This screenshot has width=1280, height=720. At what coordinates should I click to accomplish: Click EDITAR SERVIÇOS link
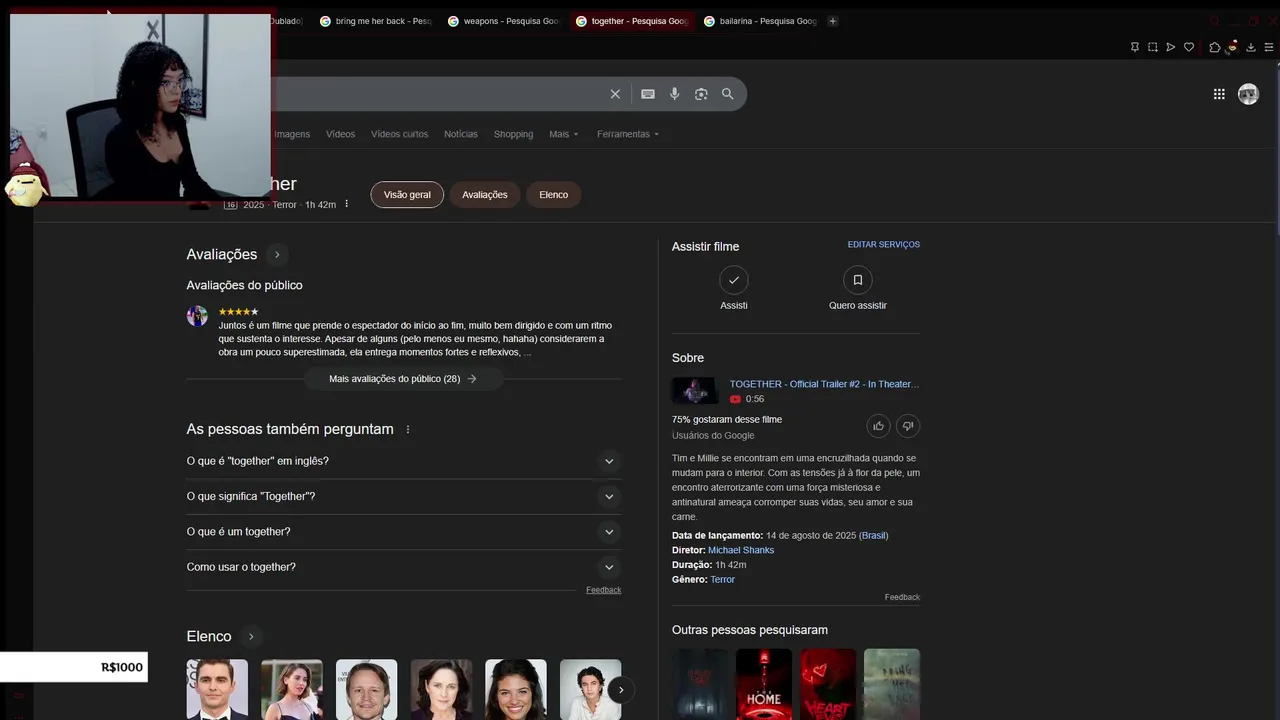coord(884,245)
